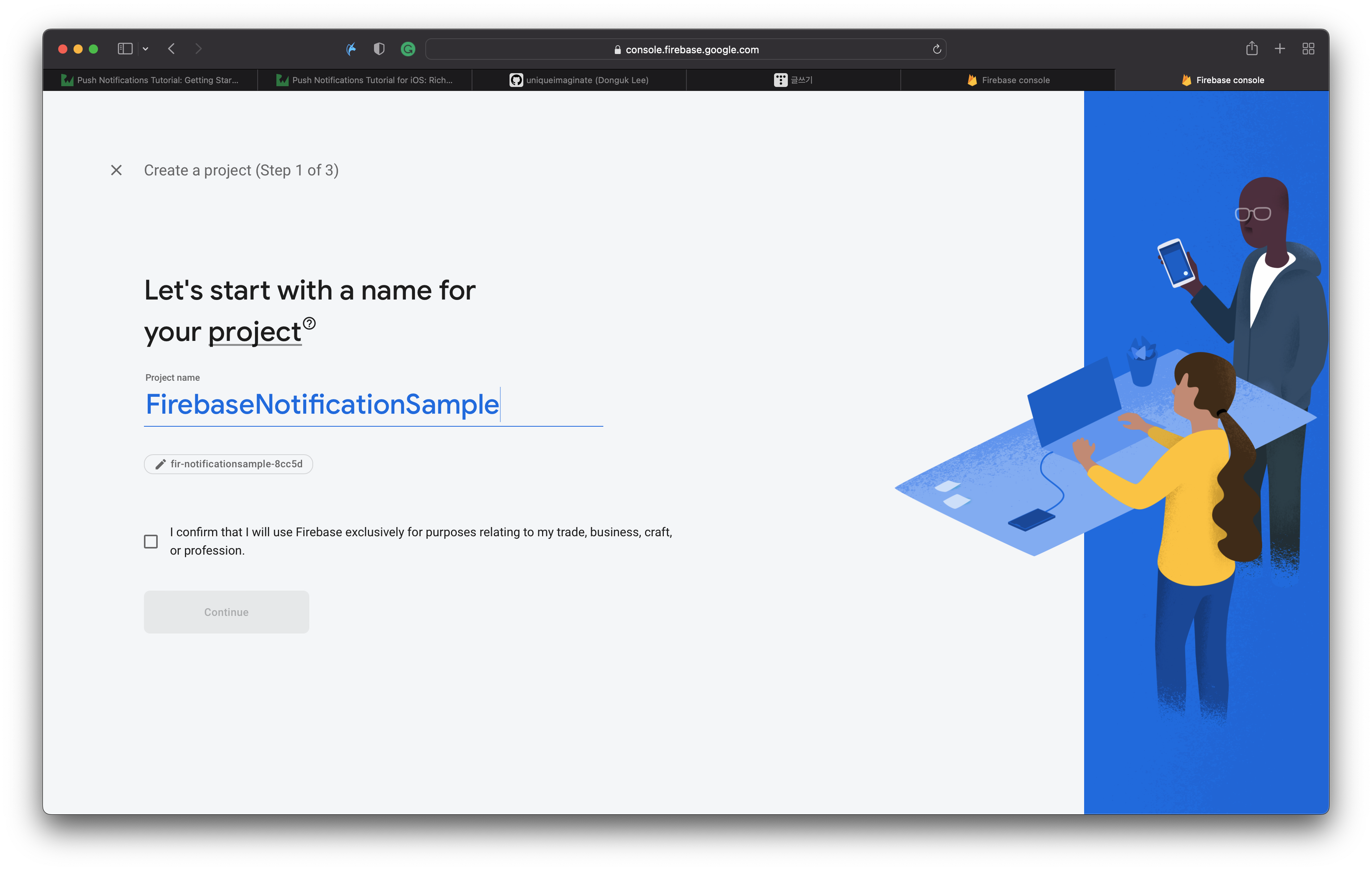Click the help question mark beside project
This screenshot has height=871, width=1372.
[x=309, y=323]
